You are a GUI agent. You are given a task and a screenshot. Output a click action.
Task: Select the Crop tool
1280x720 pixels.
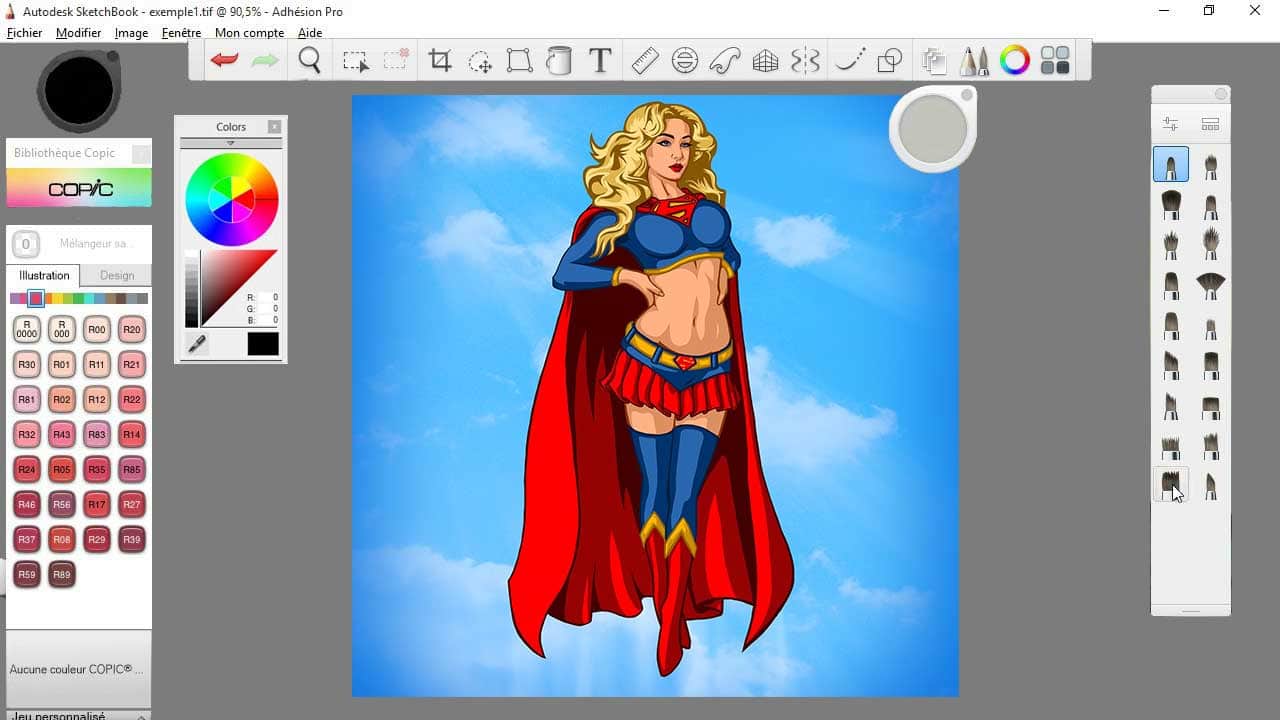pos(440,61)
